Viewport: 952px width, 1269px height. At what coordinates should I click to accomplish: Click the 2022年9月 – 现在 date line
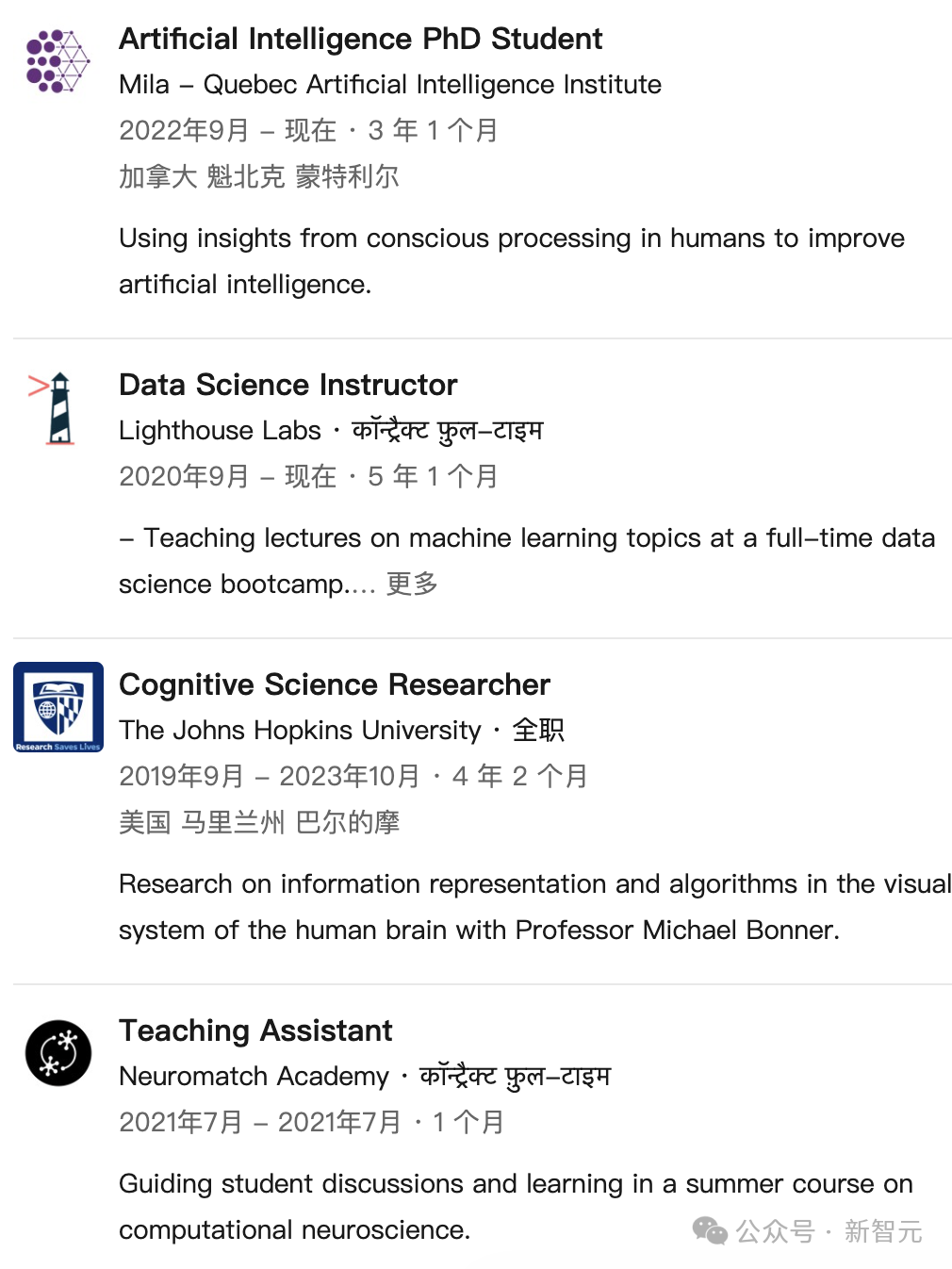(x=308, y=130)
